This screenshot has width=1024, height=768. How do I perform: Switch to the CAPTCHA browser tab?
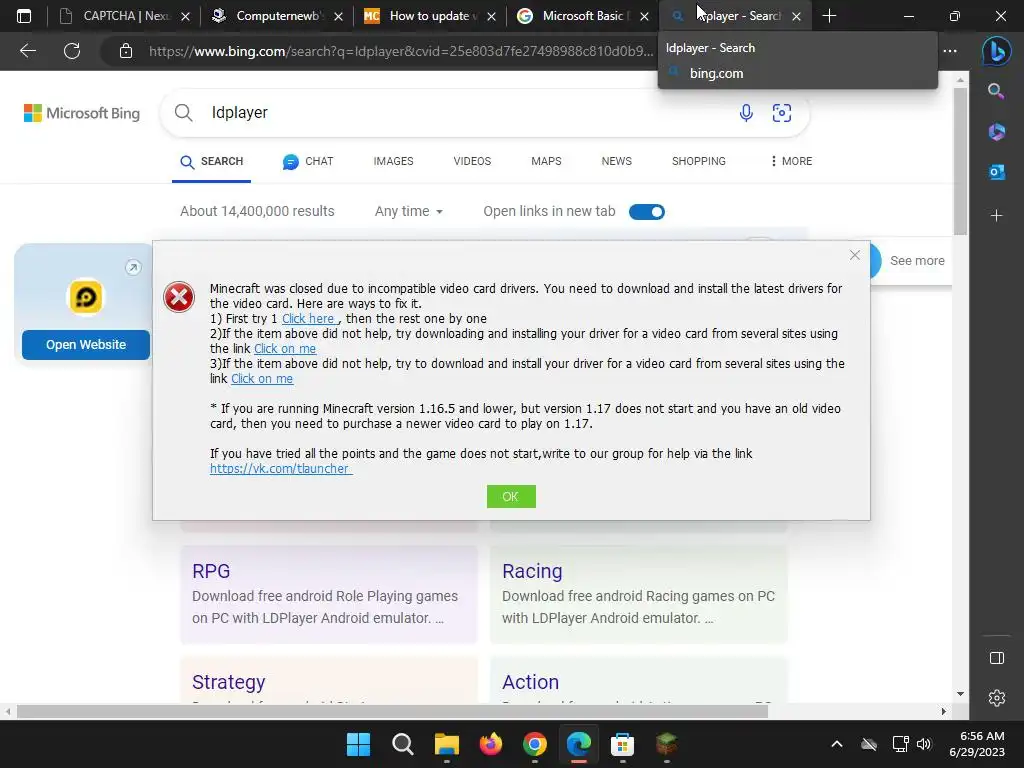[124, 16]
